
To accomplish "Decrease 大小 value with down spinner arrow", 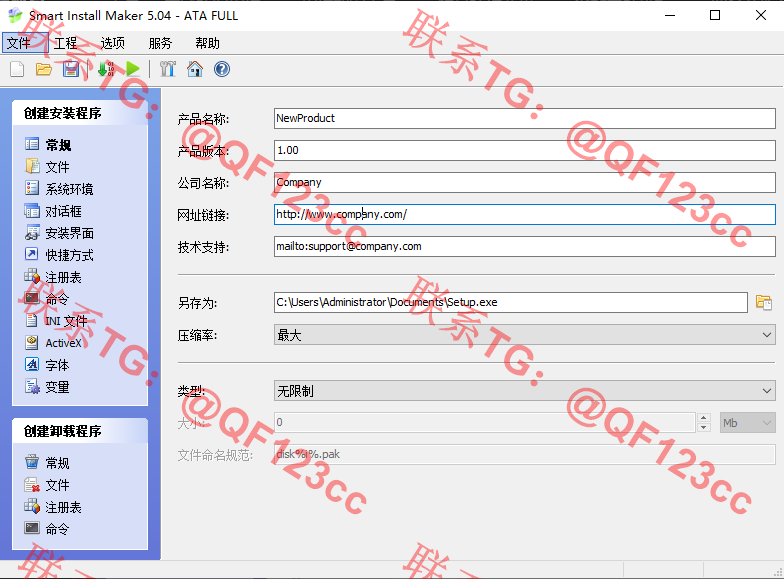I will coord(704,428).
